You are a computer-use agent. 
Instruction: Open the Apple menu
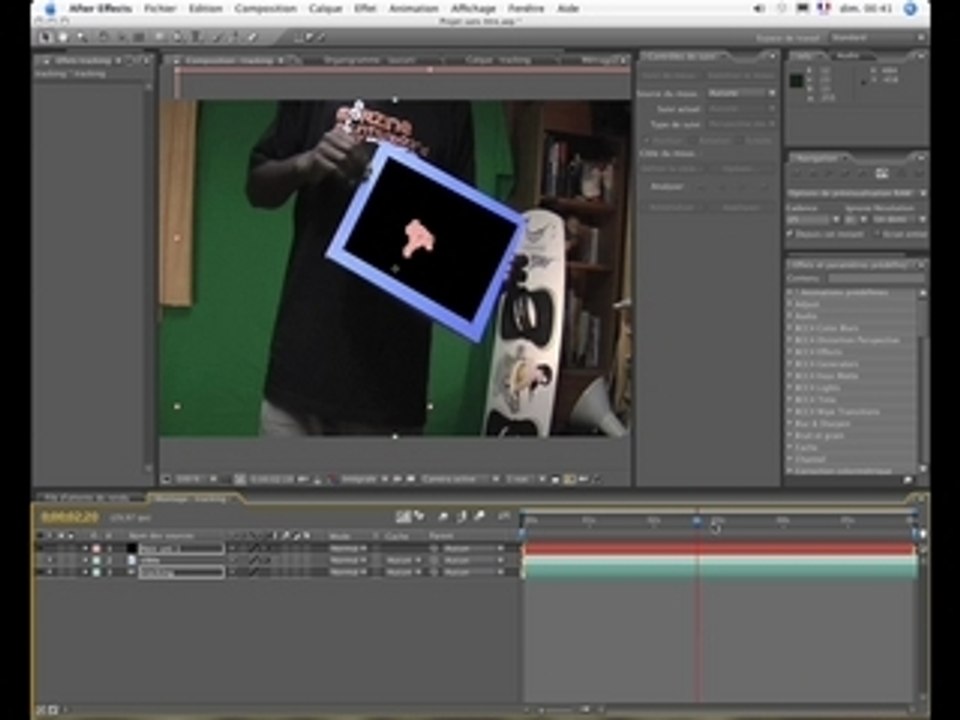51,9
